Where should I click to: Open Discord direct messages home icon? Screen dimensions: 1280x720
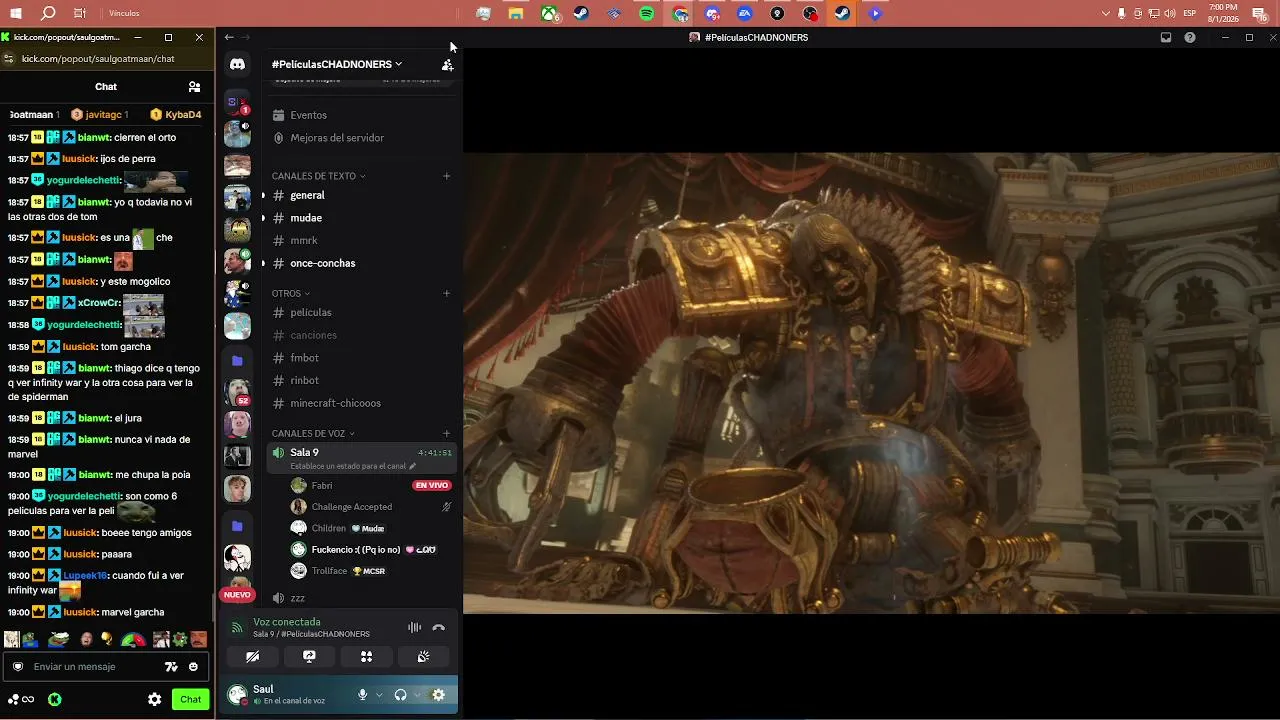(x=237, y=64)
